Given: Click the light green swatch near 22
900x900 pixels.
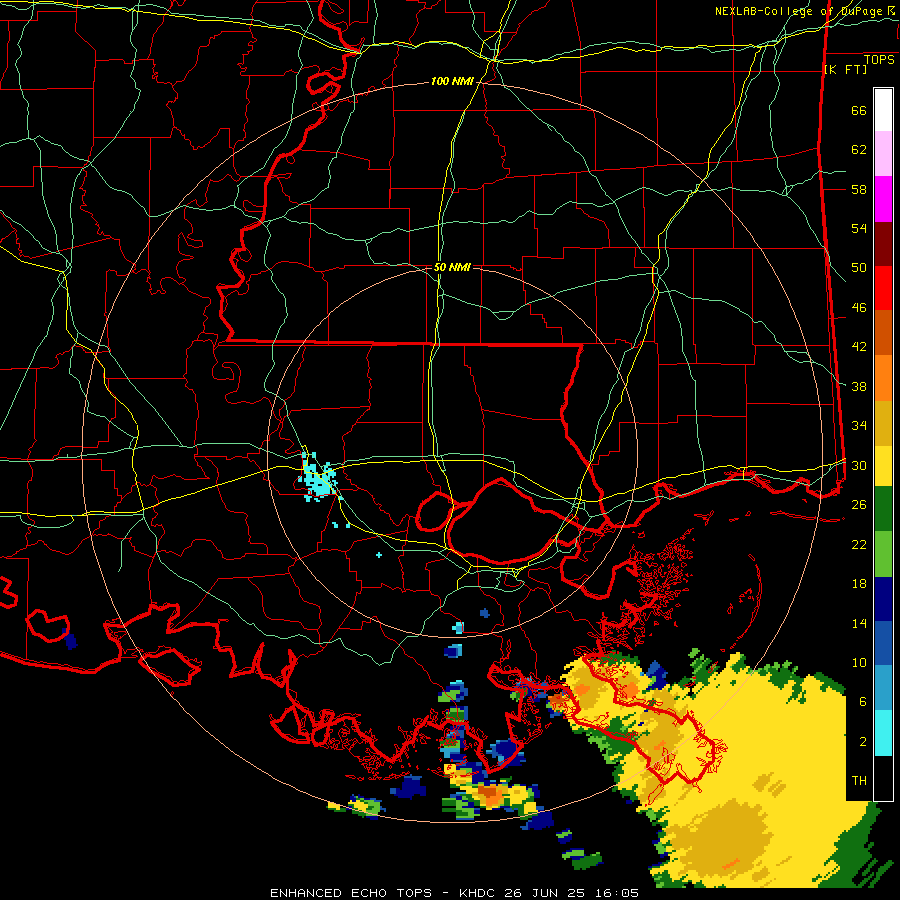Looking at the screenshot, I should tap(883, 554).
